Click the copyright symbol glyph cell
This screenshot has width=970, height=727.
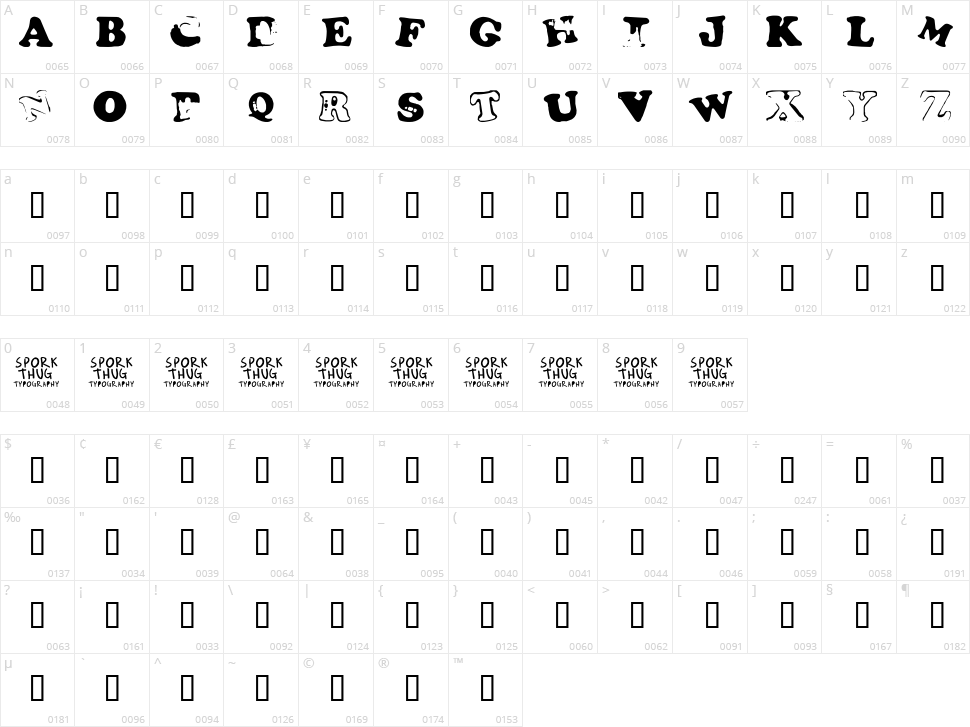point(336,687)
